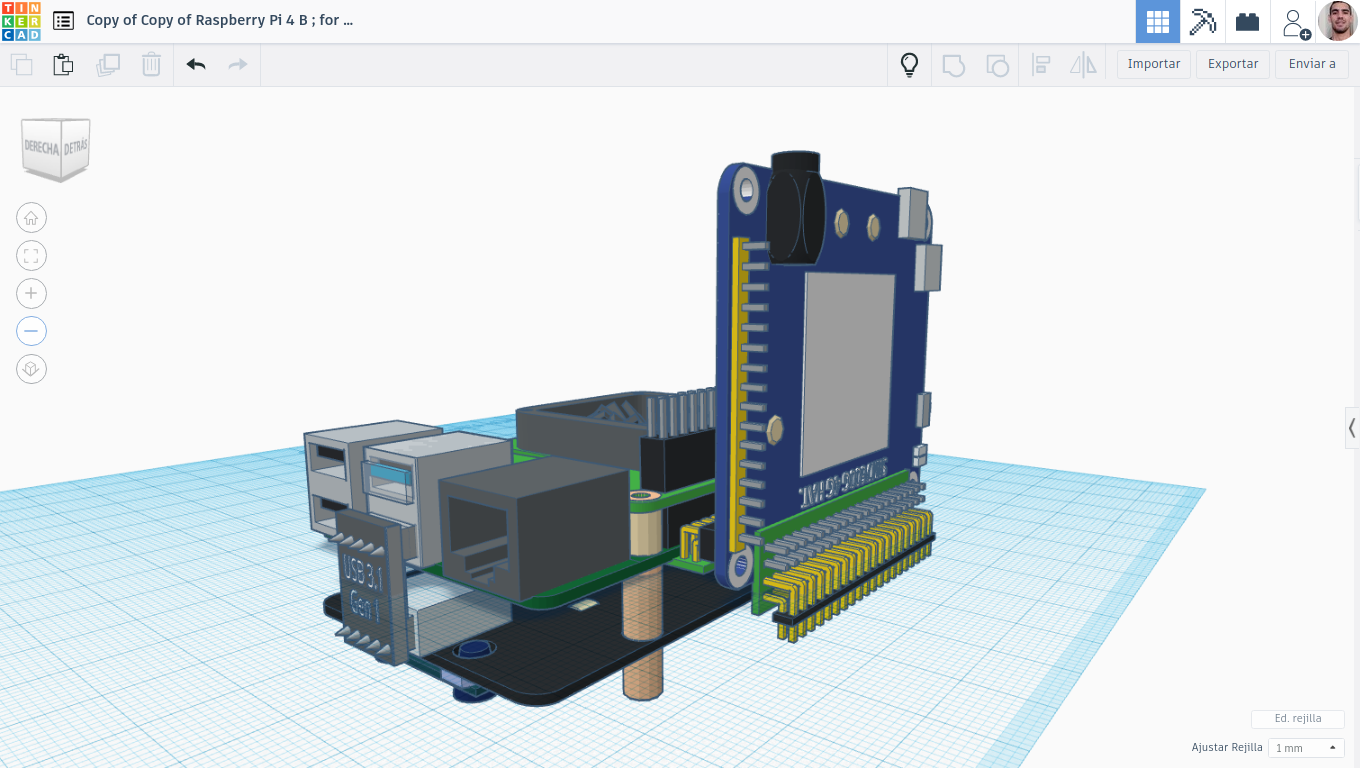This screenshot has width=1360, height=768.
Task: Click the Ed. rejilla button
Action: (1298, 719)
